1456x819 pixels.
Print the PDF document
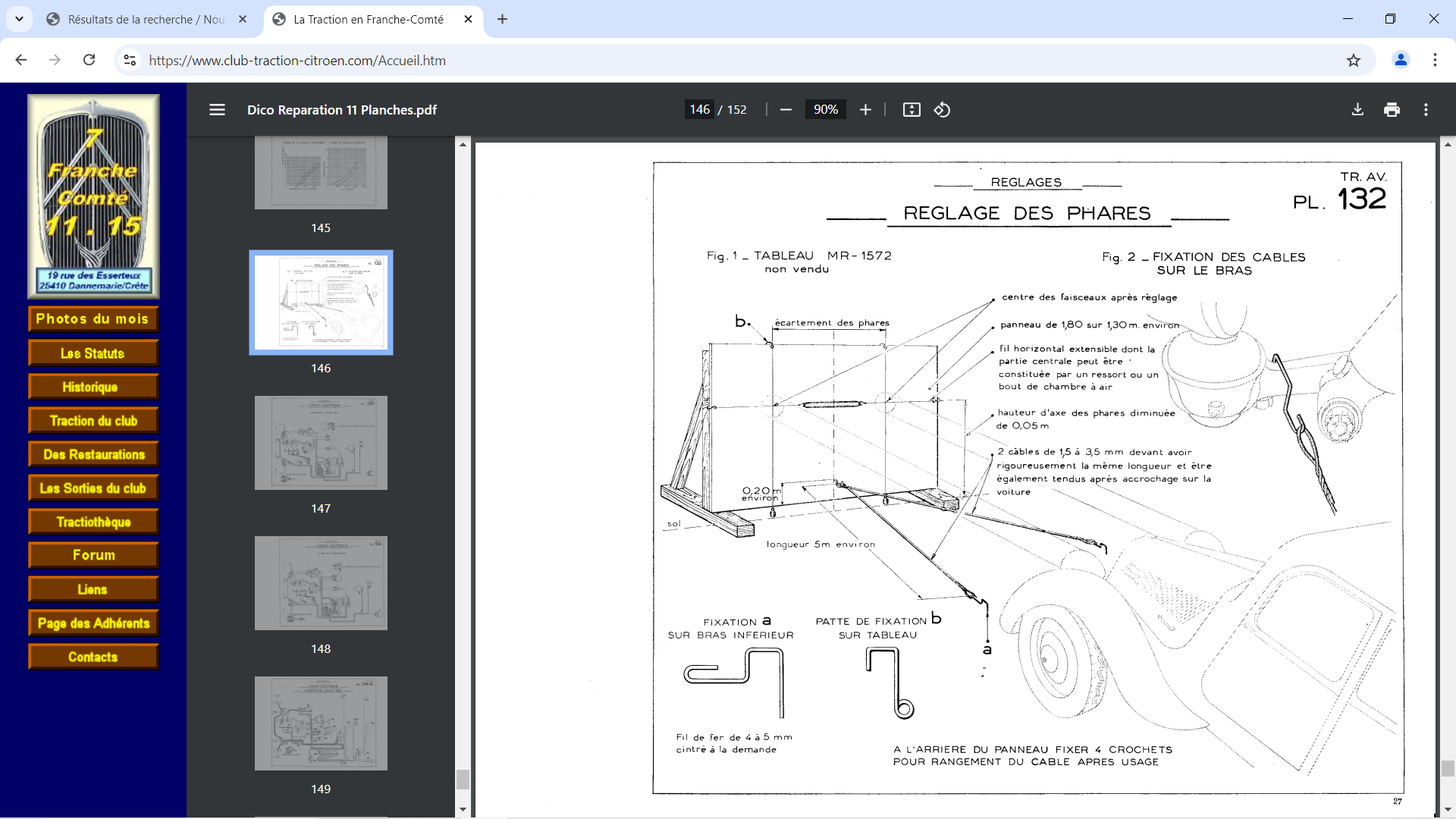coord(1392,110)
